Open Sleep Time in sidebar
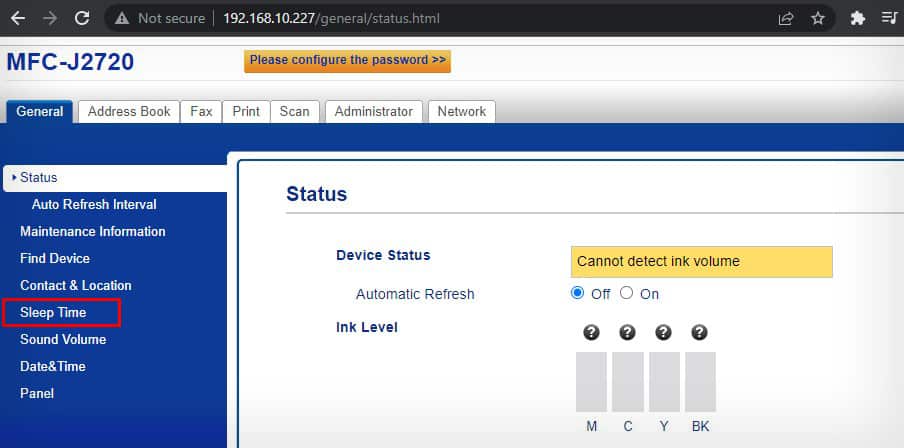 [53, 313]
